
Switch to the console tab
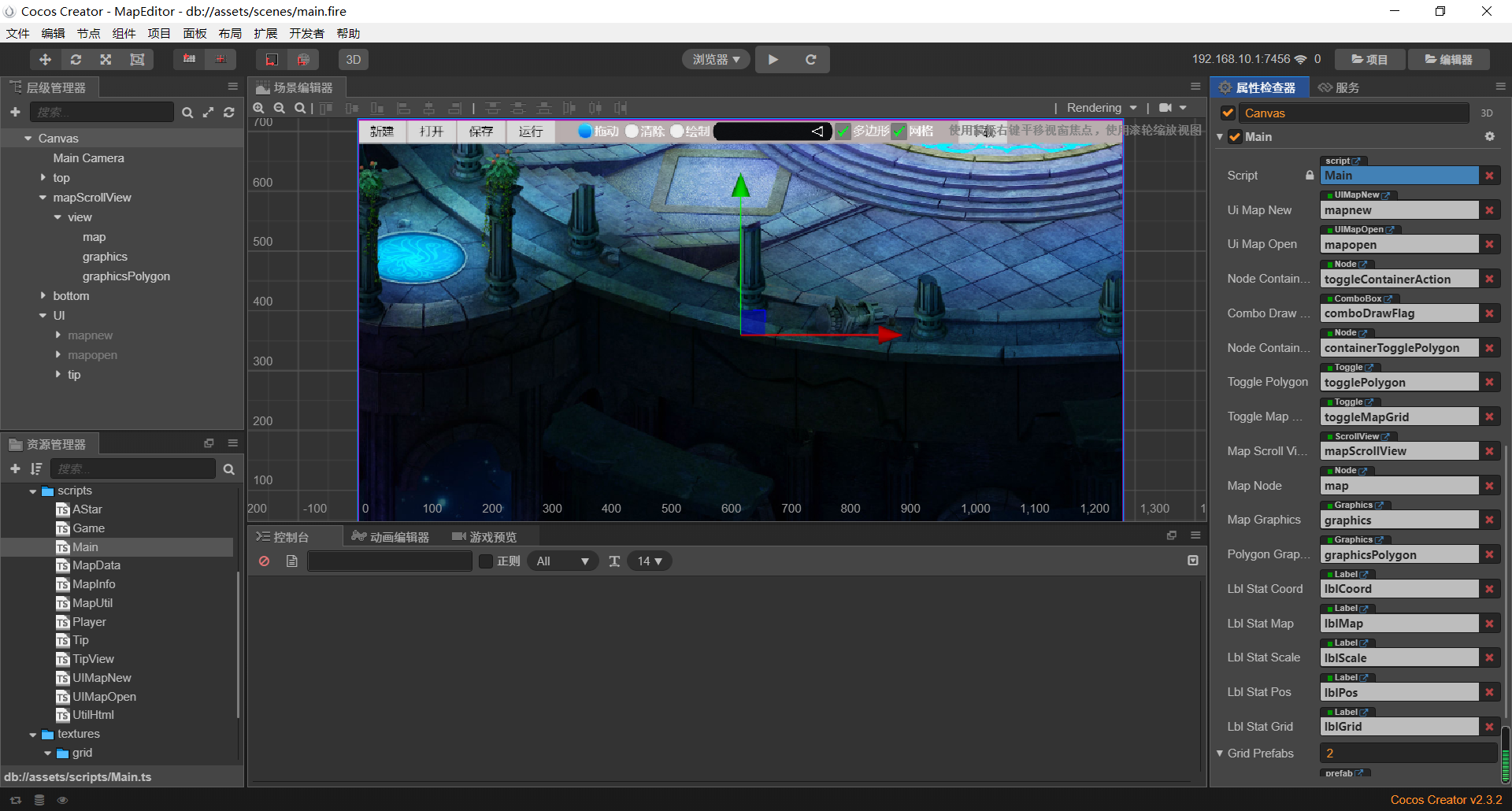(x=283, y=537)
